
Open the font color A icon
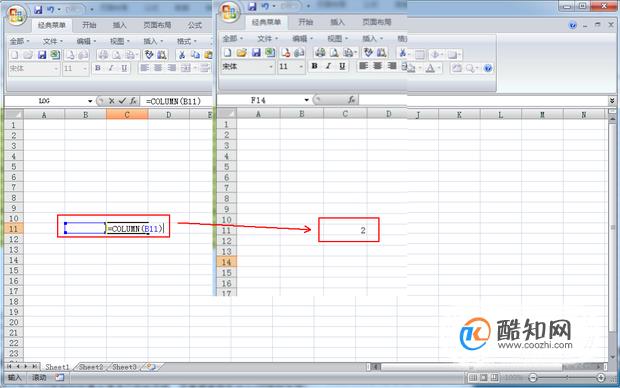tap(430, 68)
